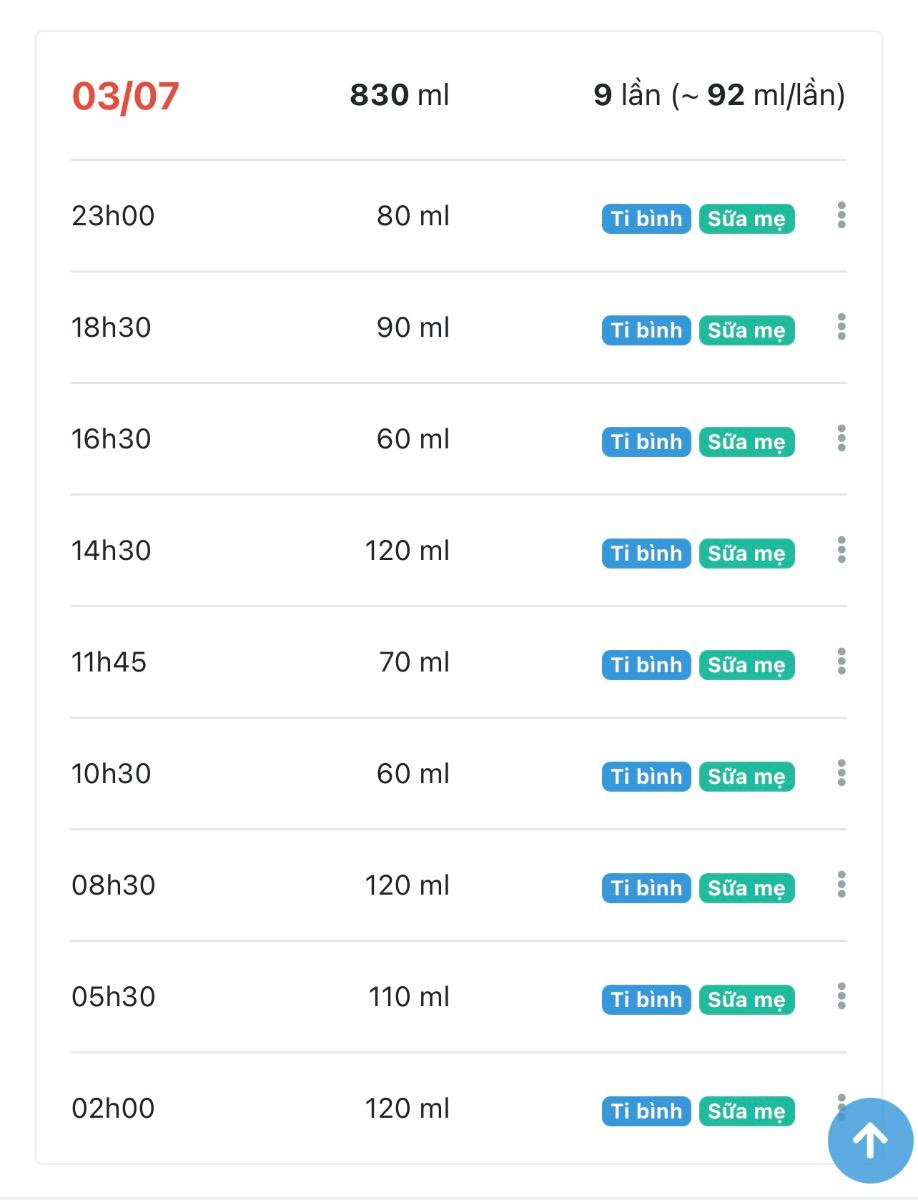
Task: Select the 110 ml amount at 05h30
Action: point(408,997)
